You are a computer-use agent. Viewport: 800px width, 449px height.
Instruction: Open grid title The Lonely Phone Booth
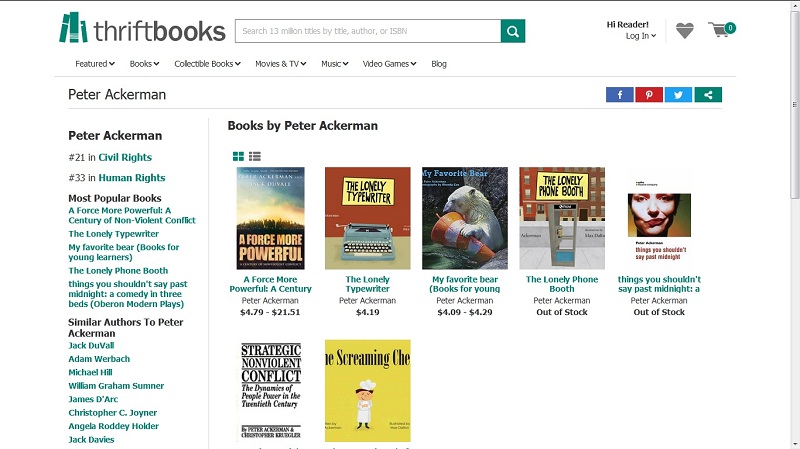click(x=562, y=284)
